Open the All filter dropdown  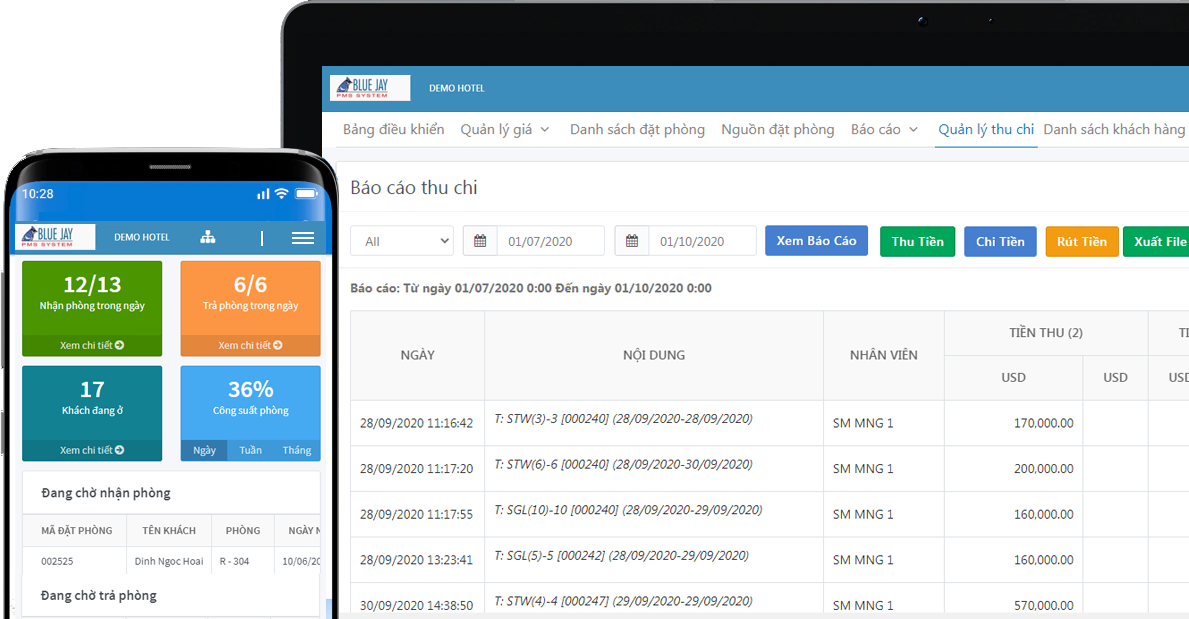click(x=401, y=241)
